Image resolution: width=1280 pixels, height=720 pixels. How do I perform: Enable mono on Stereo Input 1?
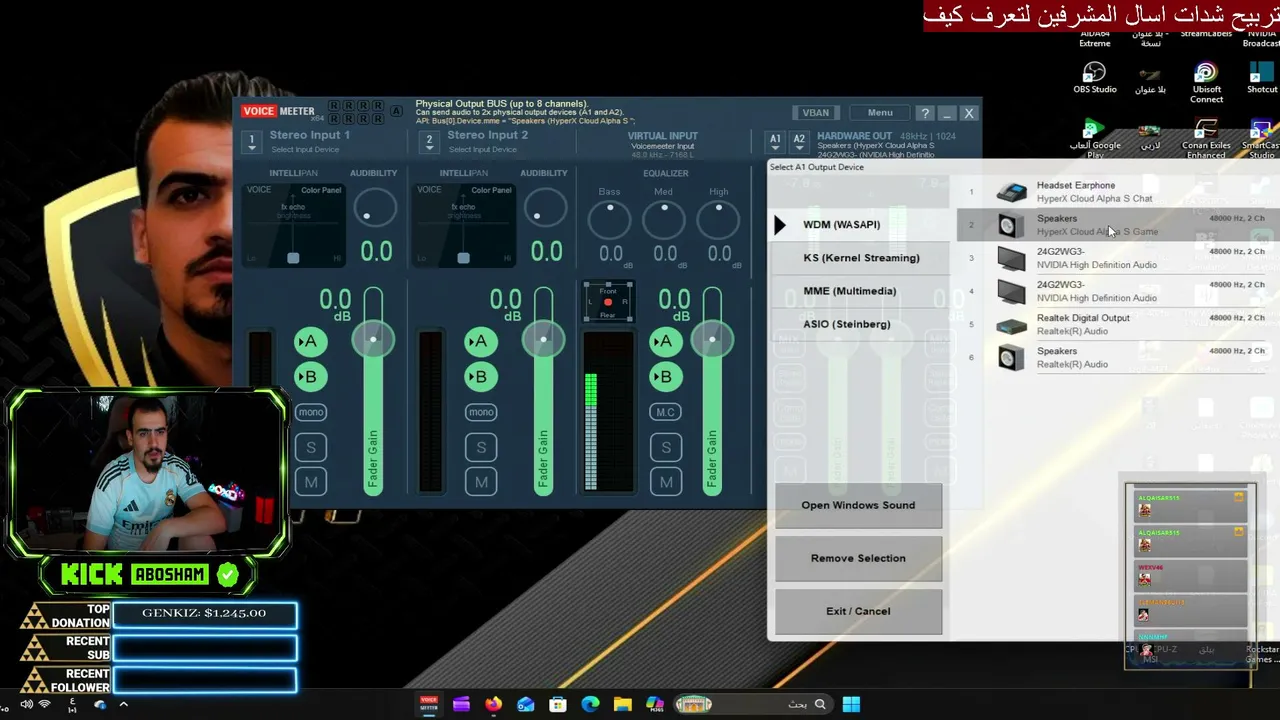coord(311,412)
